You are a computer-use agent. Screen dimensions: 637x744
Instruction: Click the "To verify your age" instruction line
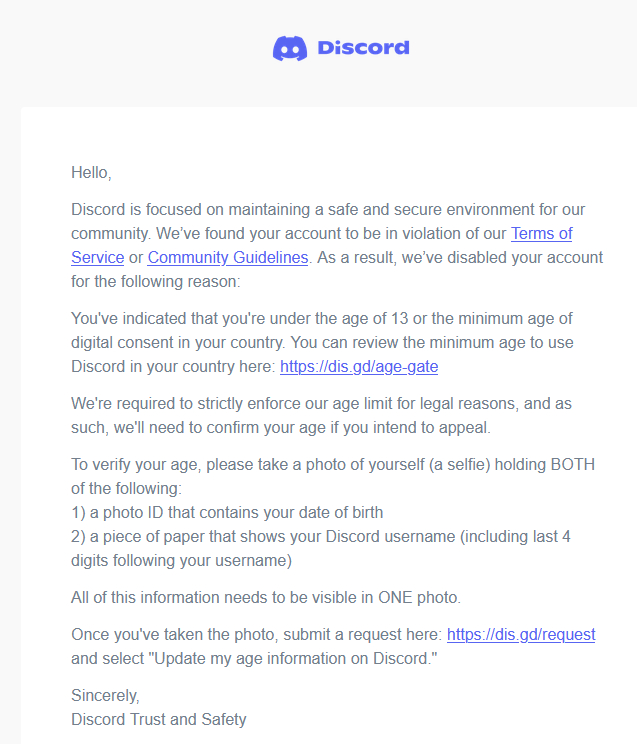pos(320,464)
